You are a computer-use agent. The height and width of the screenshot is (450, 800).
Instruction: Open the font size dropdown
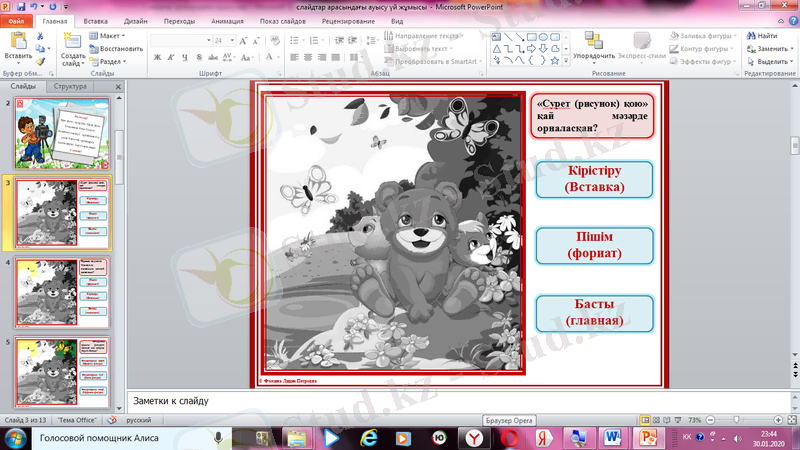[x=231, y=41]
